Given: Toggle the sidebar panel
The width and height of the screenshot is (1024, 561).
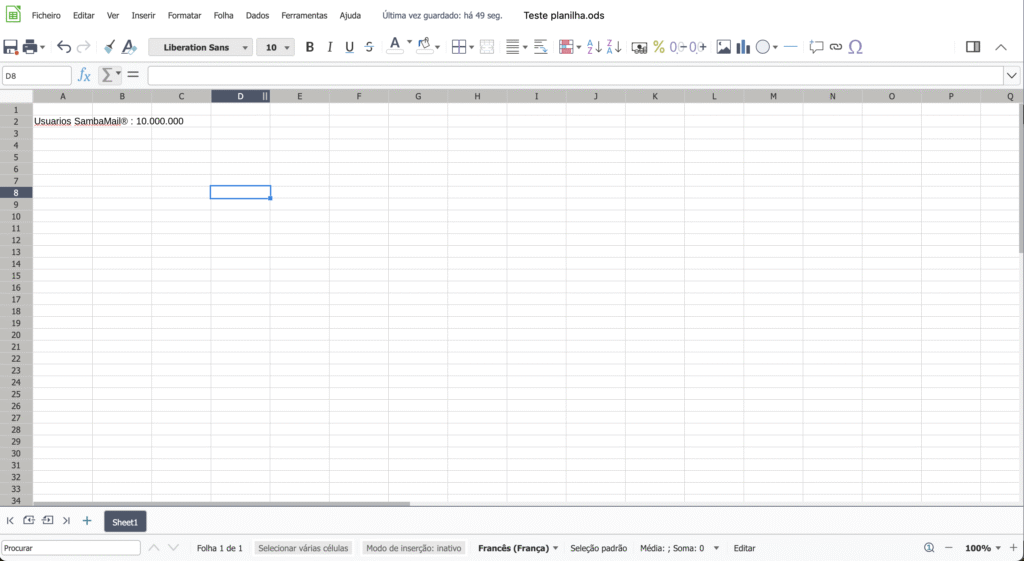Looking at the screenshot, I should (x=972, y=47).
